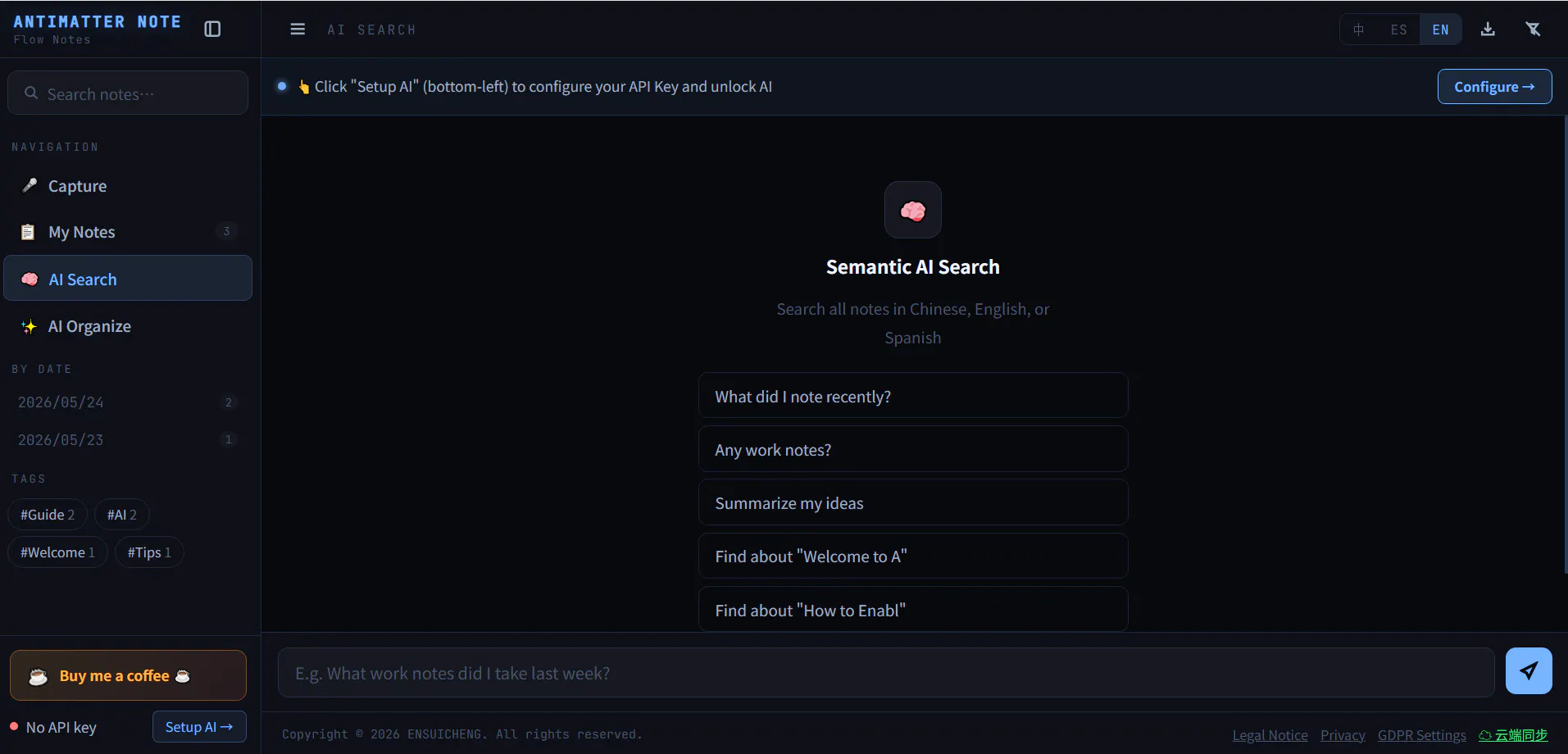This screenshot has height=754, width=1568.
Task: Switch language to ES
Action: pyautogui.click(x=1399, y=30)
